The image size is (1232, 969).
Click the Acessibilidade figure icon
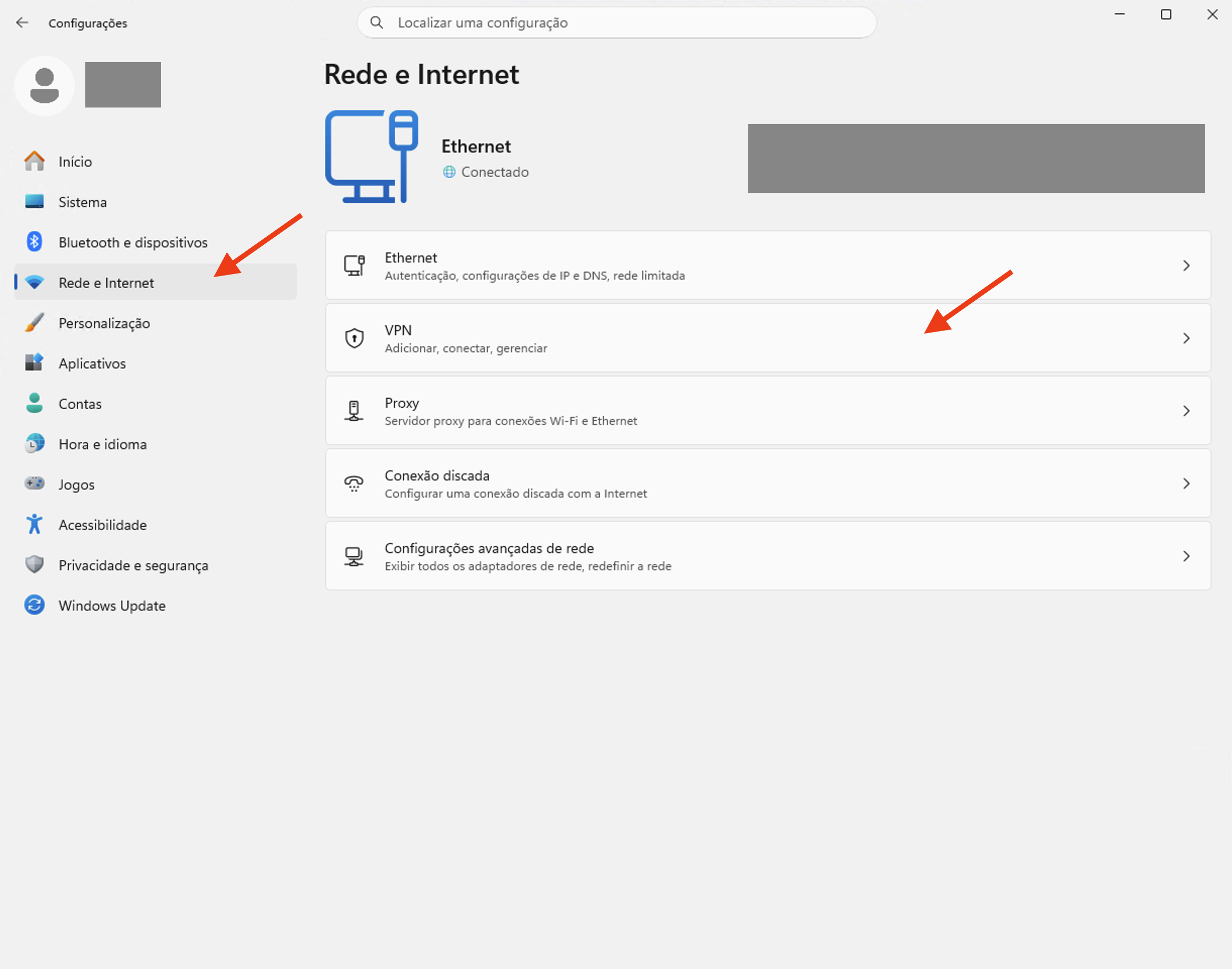pos(35,524)
